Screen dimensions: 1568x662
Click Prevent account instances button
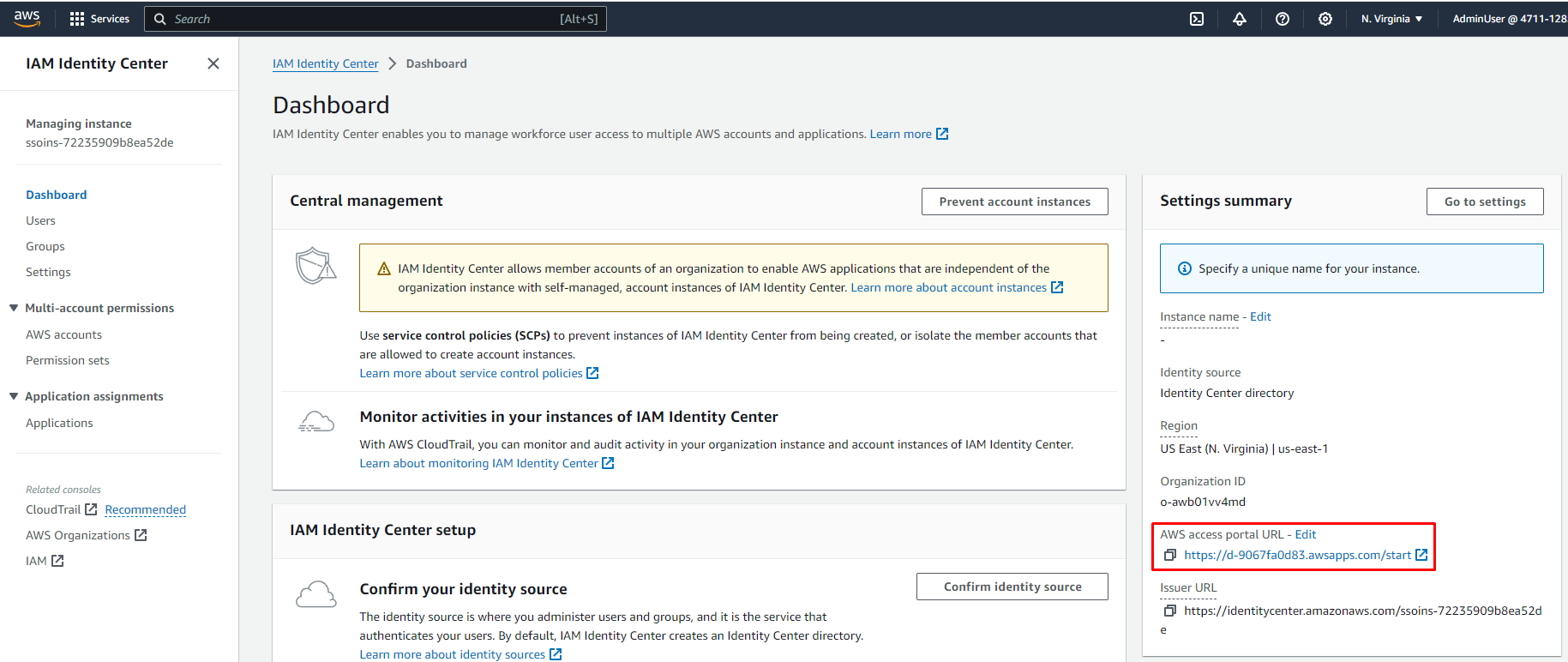click(1015, 202)
